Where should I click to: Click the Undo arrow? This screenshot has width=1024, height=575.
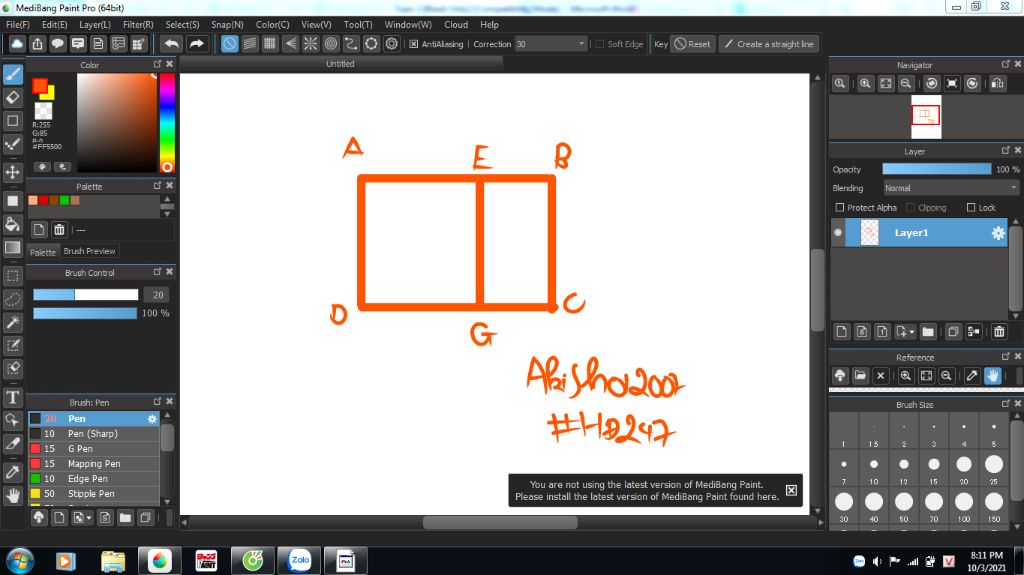172,44
